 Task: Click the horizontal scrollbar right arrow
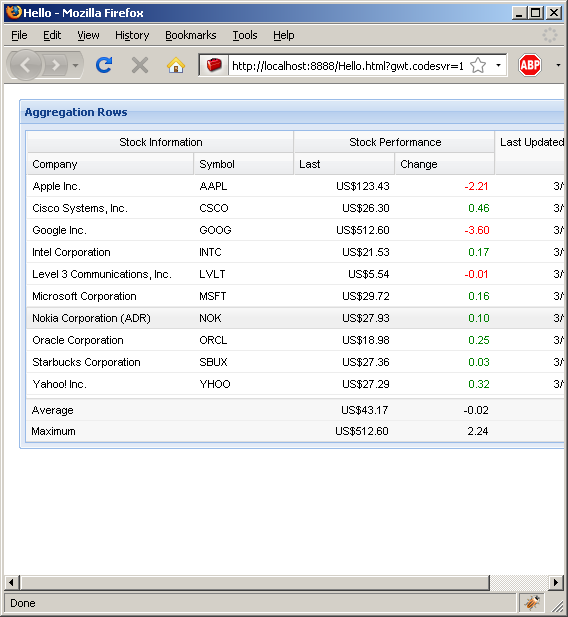point(556,582)
